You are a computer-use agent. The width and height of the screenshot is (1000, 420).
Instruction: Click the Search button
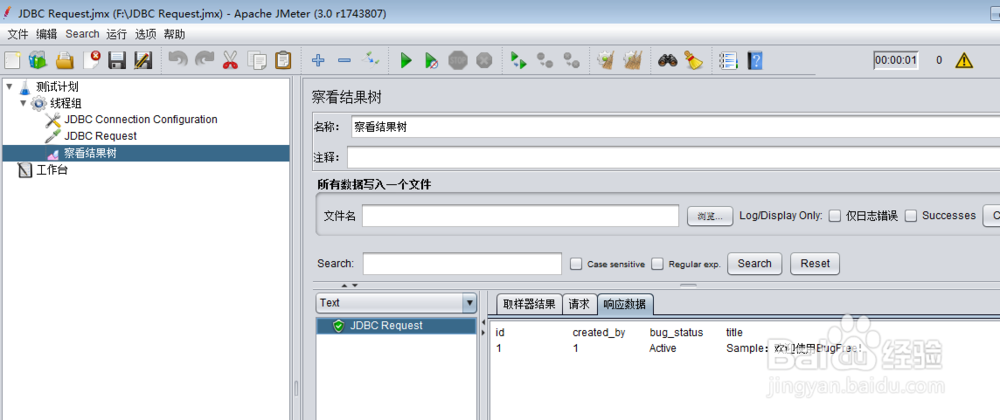click(x=754, y=263)
